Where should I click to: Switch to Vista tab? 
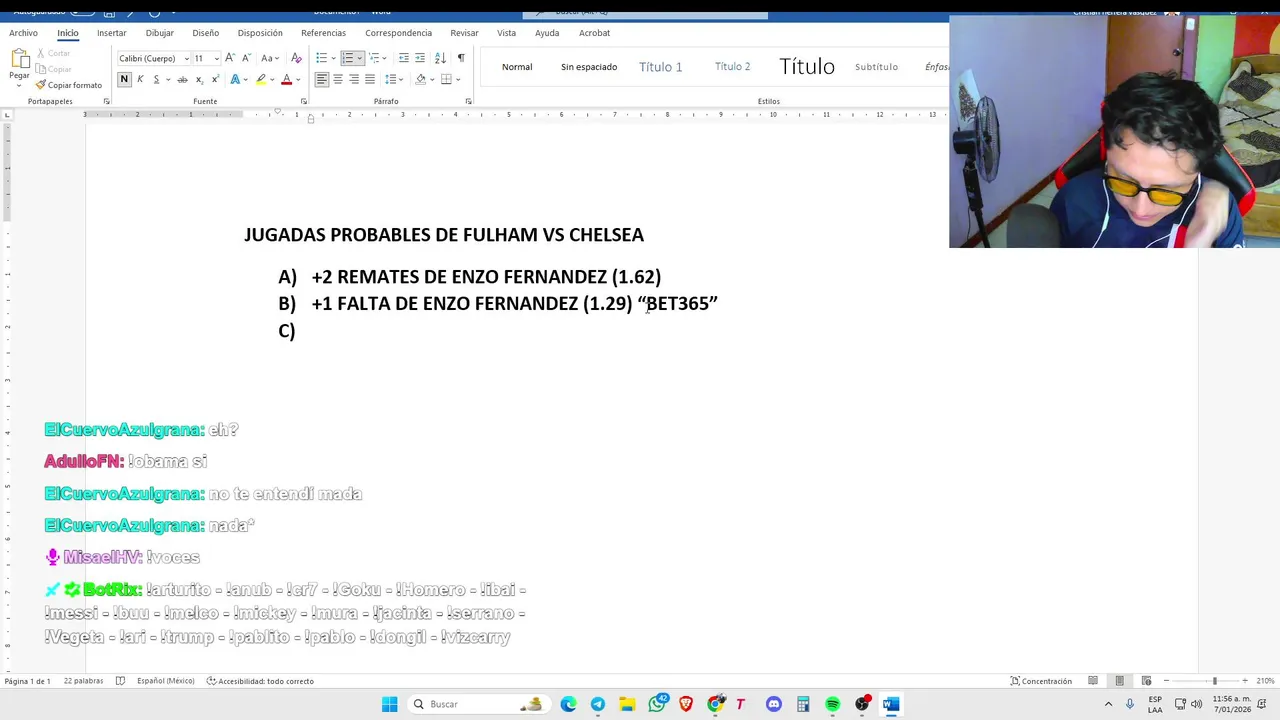coord(507,33)
